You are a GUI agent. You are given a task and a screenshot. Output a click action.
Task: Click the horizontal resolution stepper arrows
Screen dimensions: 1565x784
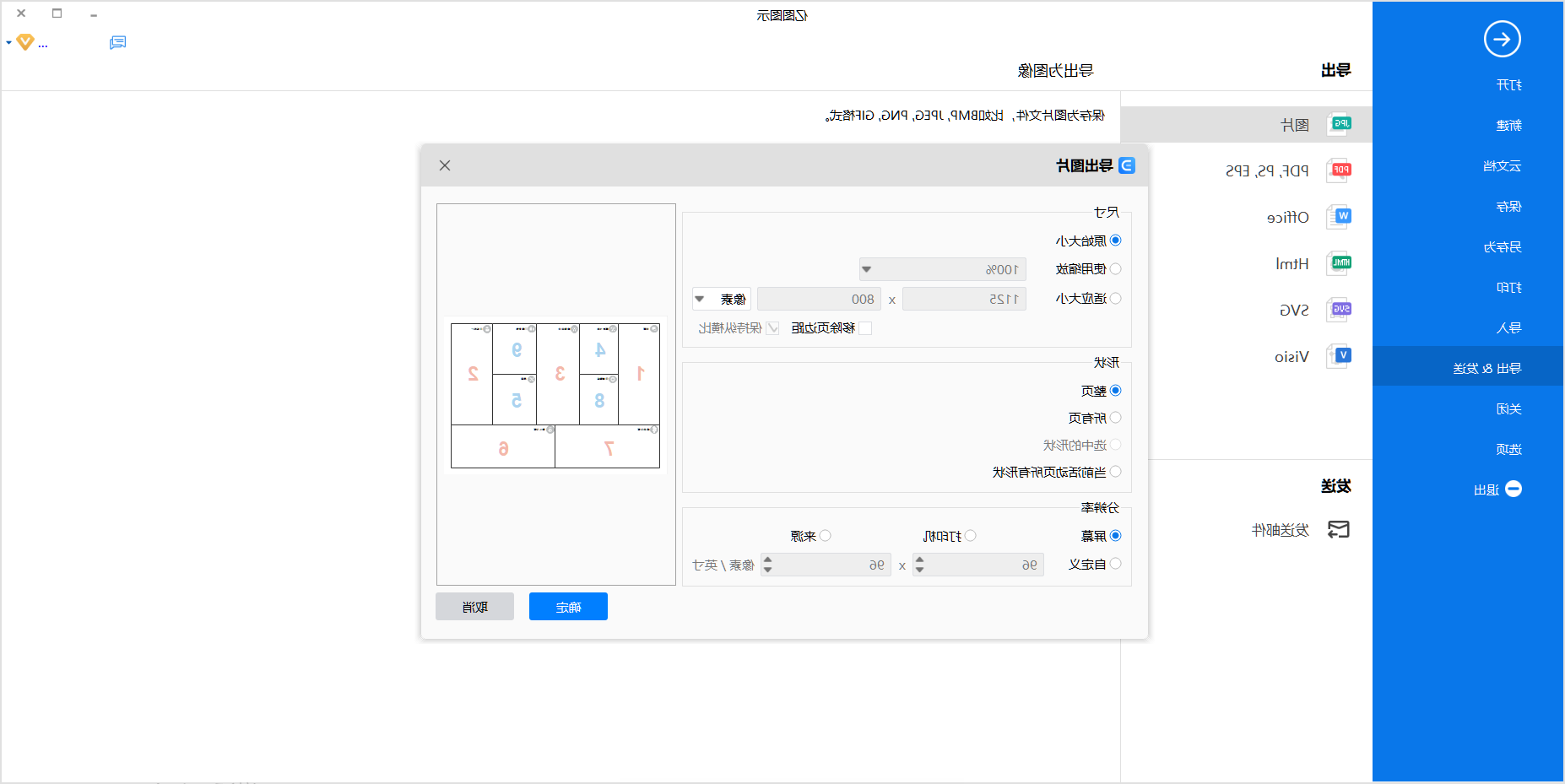920,565
